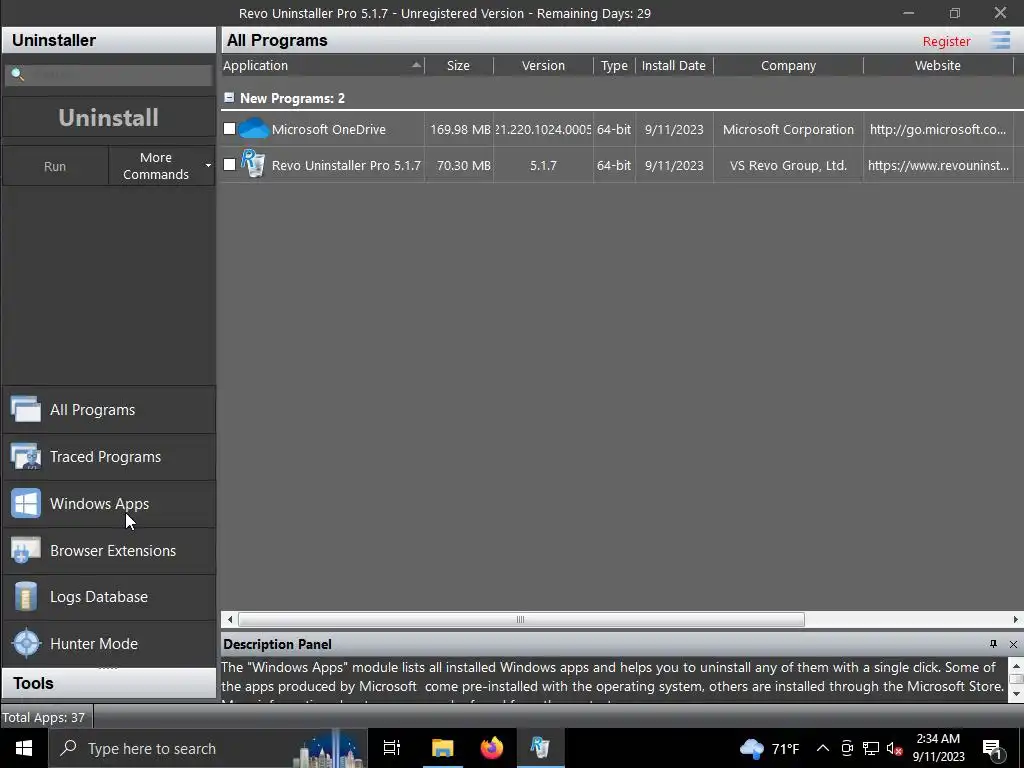1024x768 pixels.
Task: Focus the Uninstaller search field
Action: pos(108,75)
